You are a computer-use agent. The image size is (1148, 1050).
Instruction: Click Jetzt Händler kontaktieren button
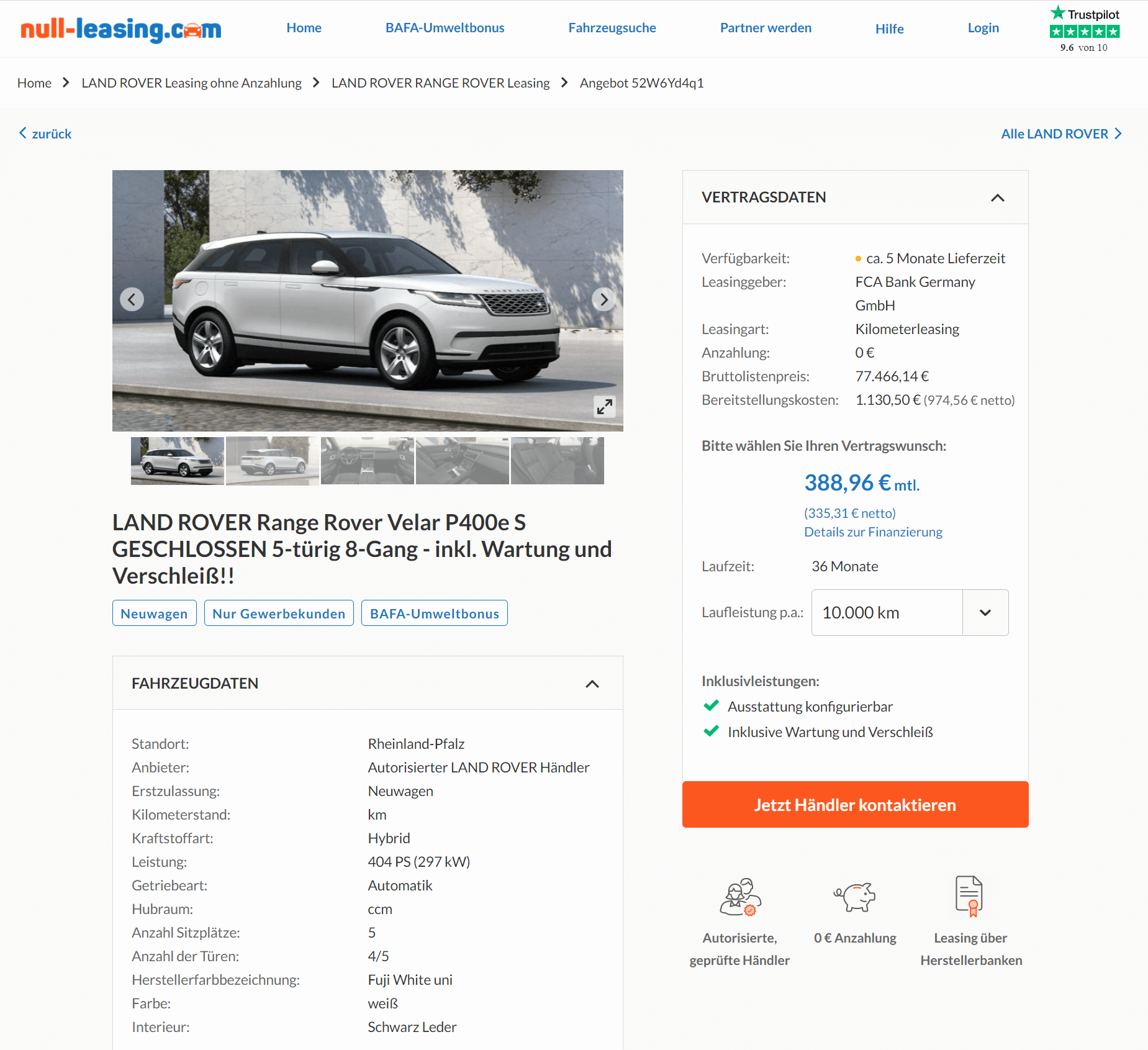coord(855,805)
